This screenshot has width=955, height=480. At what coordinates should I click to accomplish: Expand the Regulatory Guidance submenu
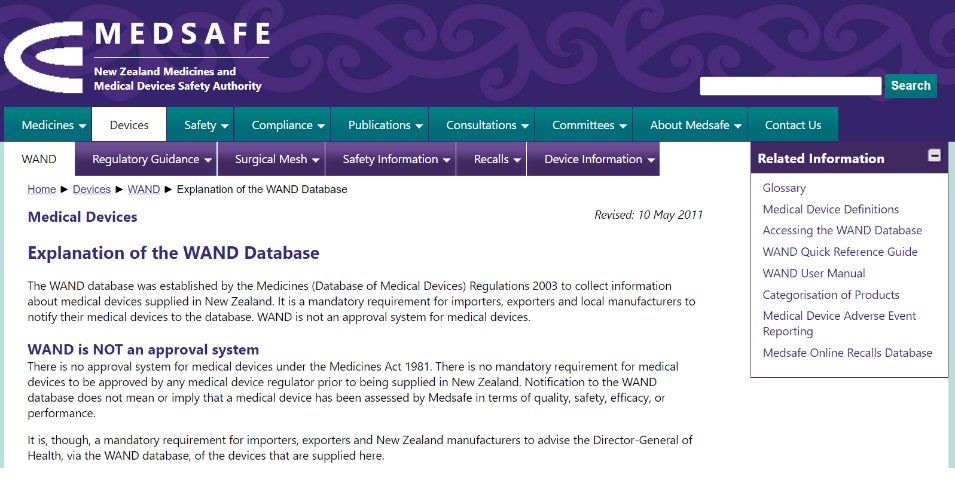152,159
